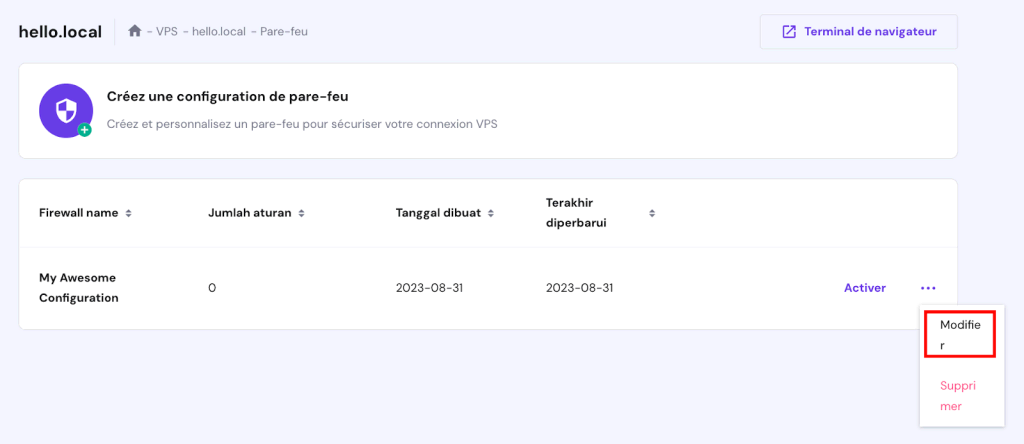Click the hello.local page title
Image resolution: width=1024 pixels, height=444 pixels.
60,31
